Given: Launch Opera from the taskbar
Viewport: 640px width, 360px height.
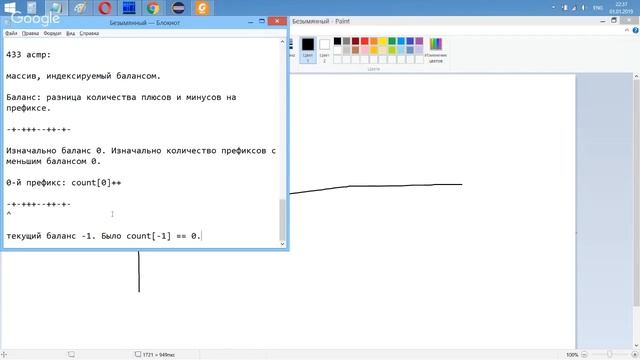Looking at the screenshot, I should point(105,8).
